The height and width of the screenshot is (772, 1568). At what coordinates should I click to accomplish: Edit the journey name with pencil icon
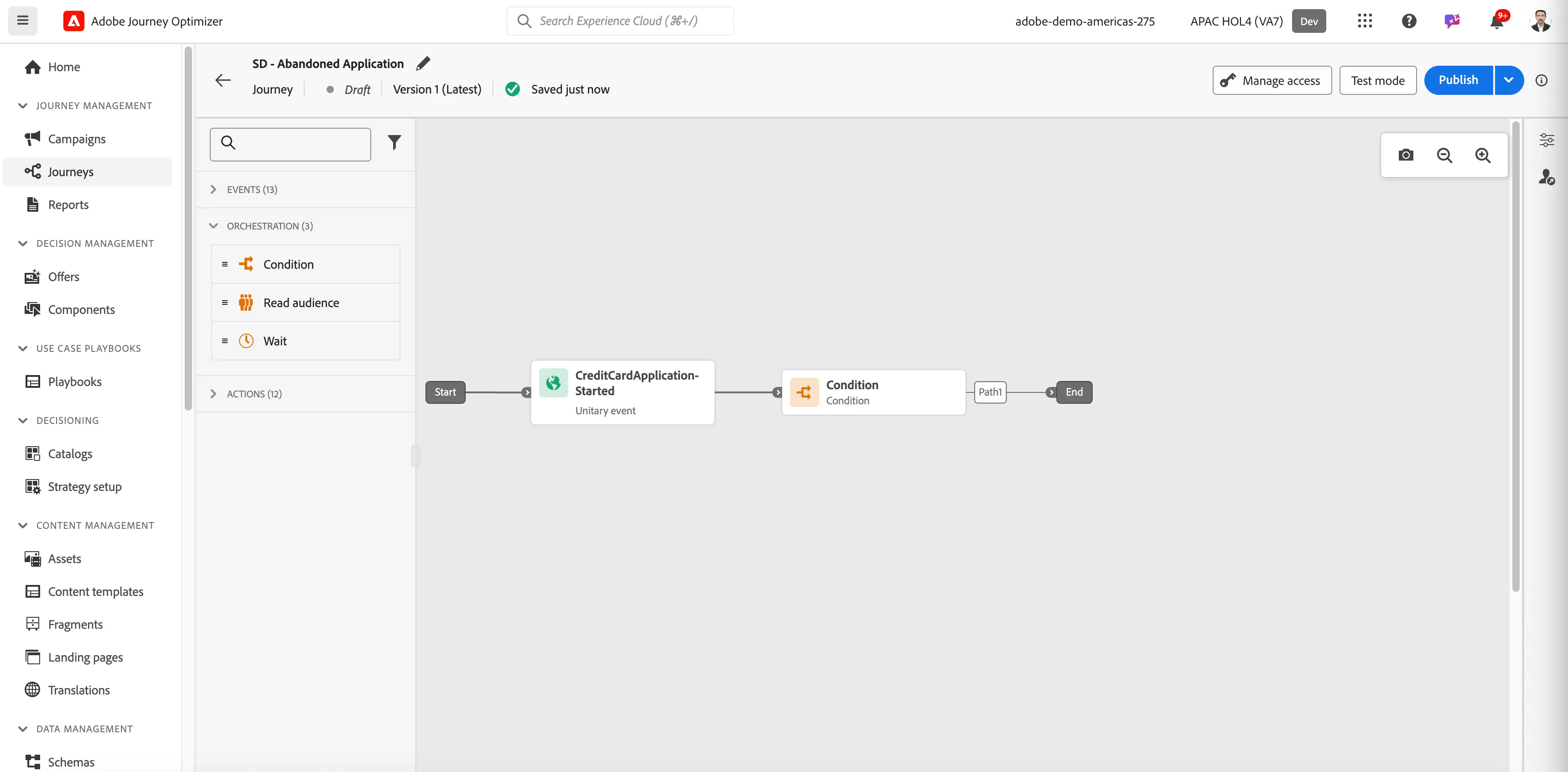click(423, 63)
